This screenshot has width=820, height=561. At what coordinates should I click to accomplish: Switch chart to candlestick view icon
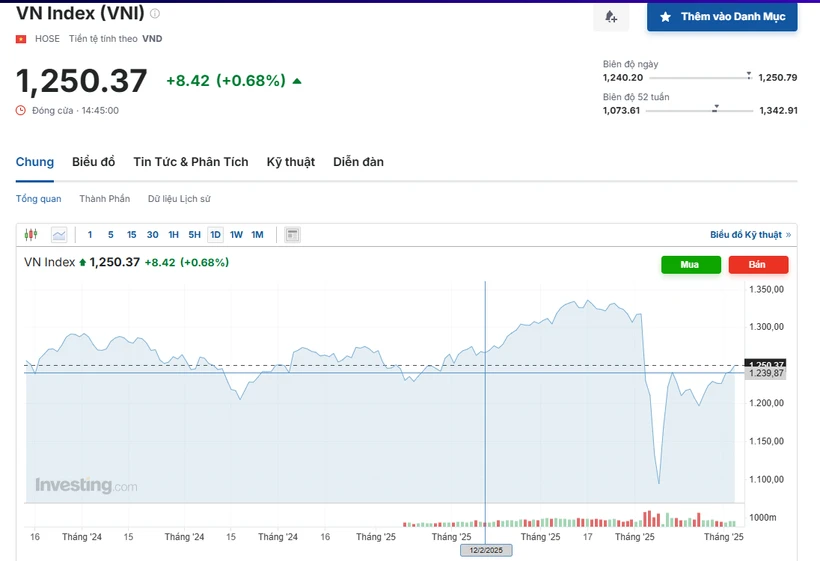point(31,235)
